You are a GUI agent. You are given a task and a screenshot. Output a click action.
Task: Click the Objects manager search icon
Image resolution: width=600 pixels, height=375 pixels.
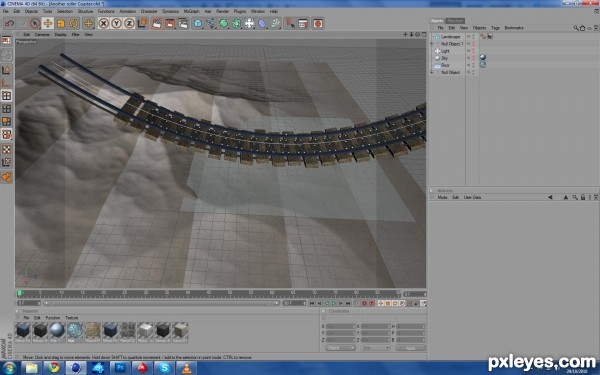pos(576,28)
